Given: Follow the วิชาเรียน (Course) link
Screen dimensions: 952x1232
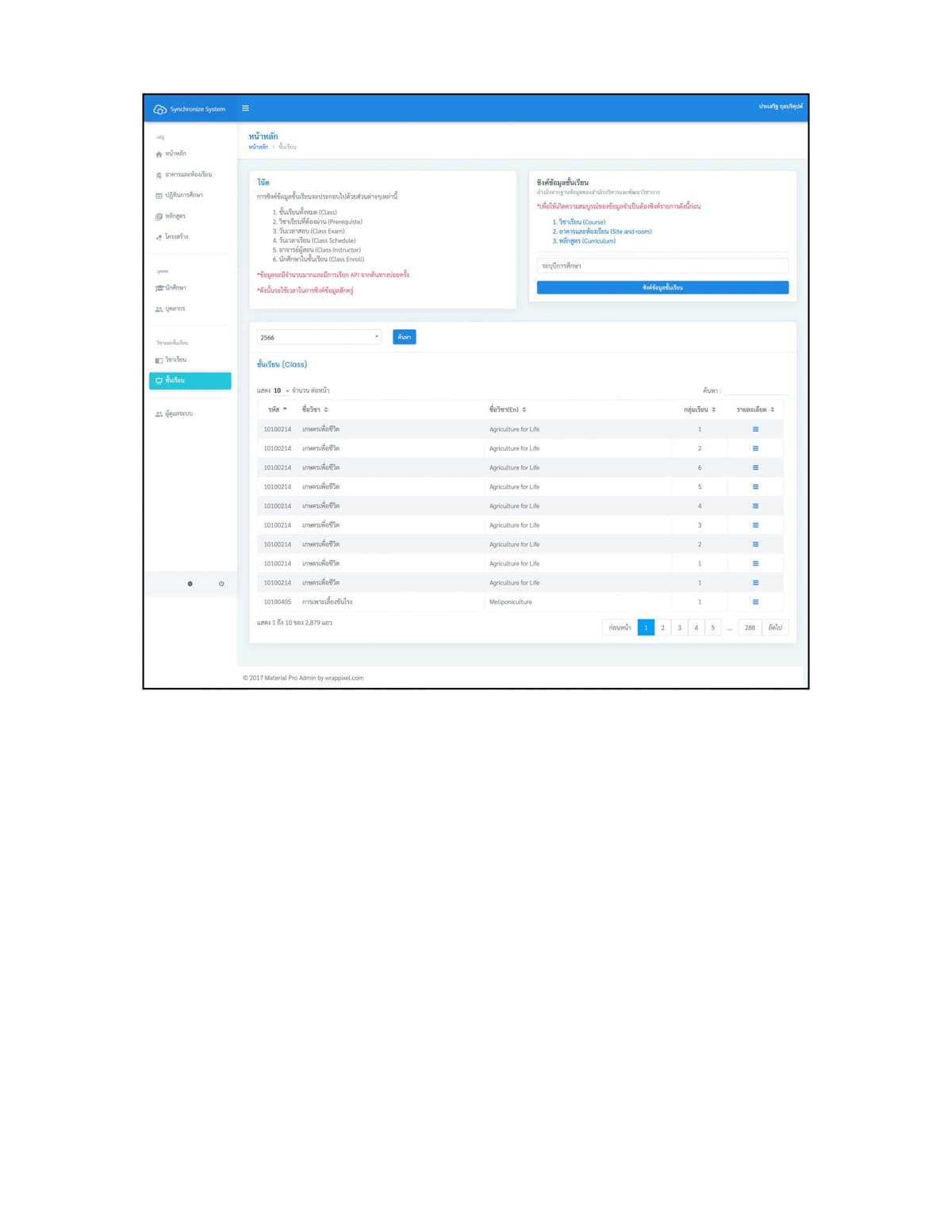Looking at the screenshot, I should [x=582, y=222].
